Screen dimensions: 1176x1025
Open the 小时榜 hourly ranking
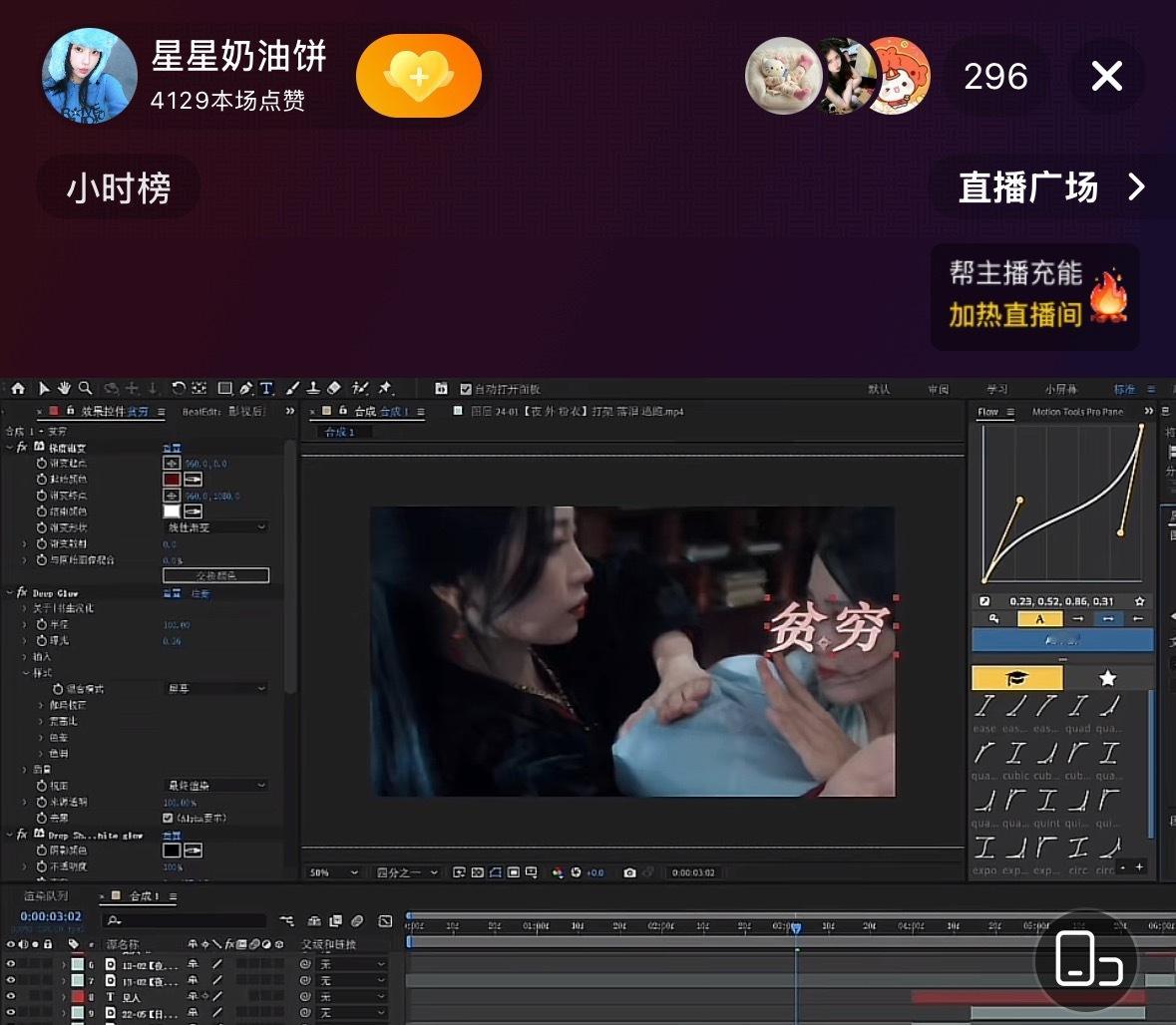point(119,187)
